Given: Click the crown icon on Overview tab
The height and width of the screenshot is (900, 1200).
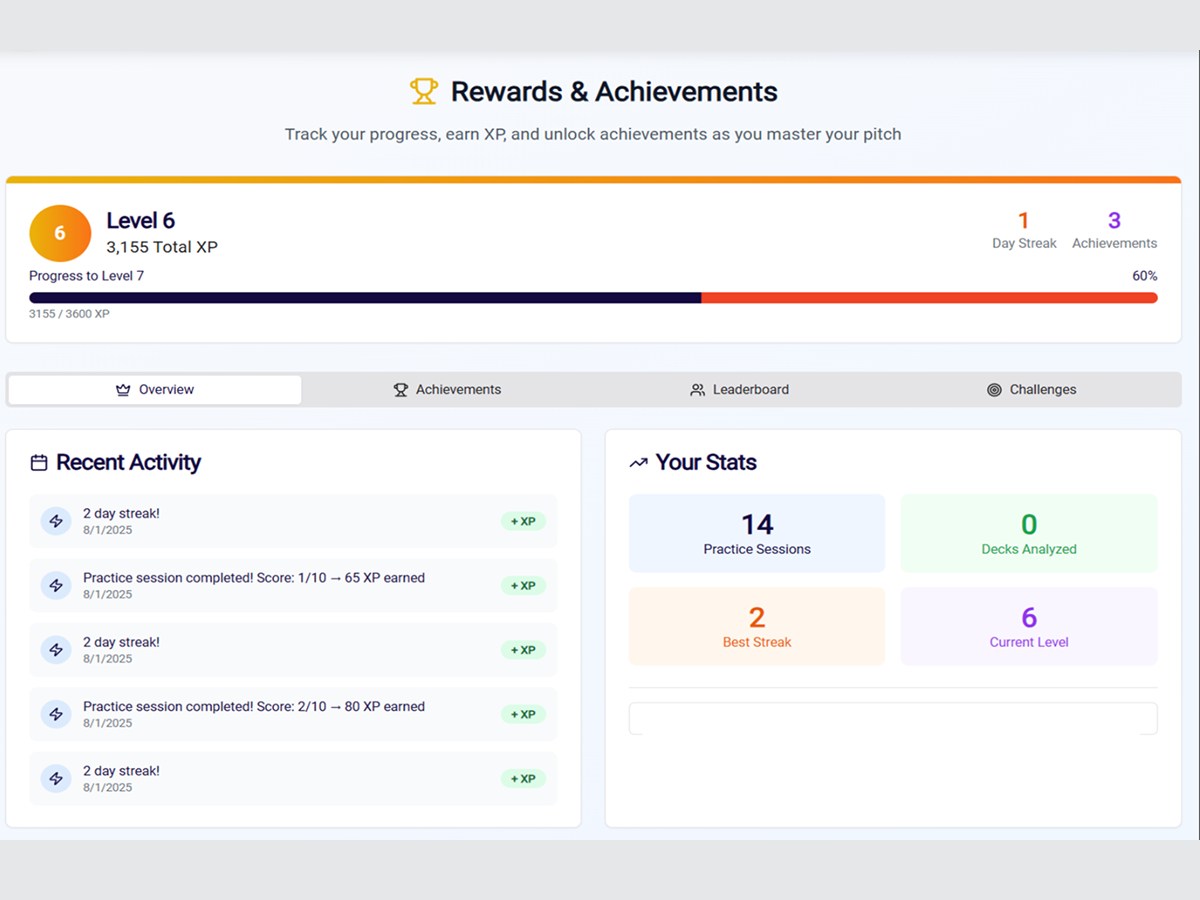Looking at the screenshot, I should coord(123,390).
